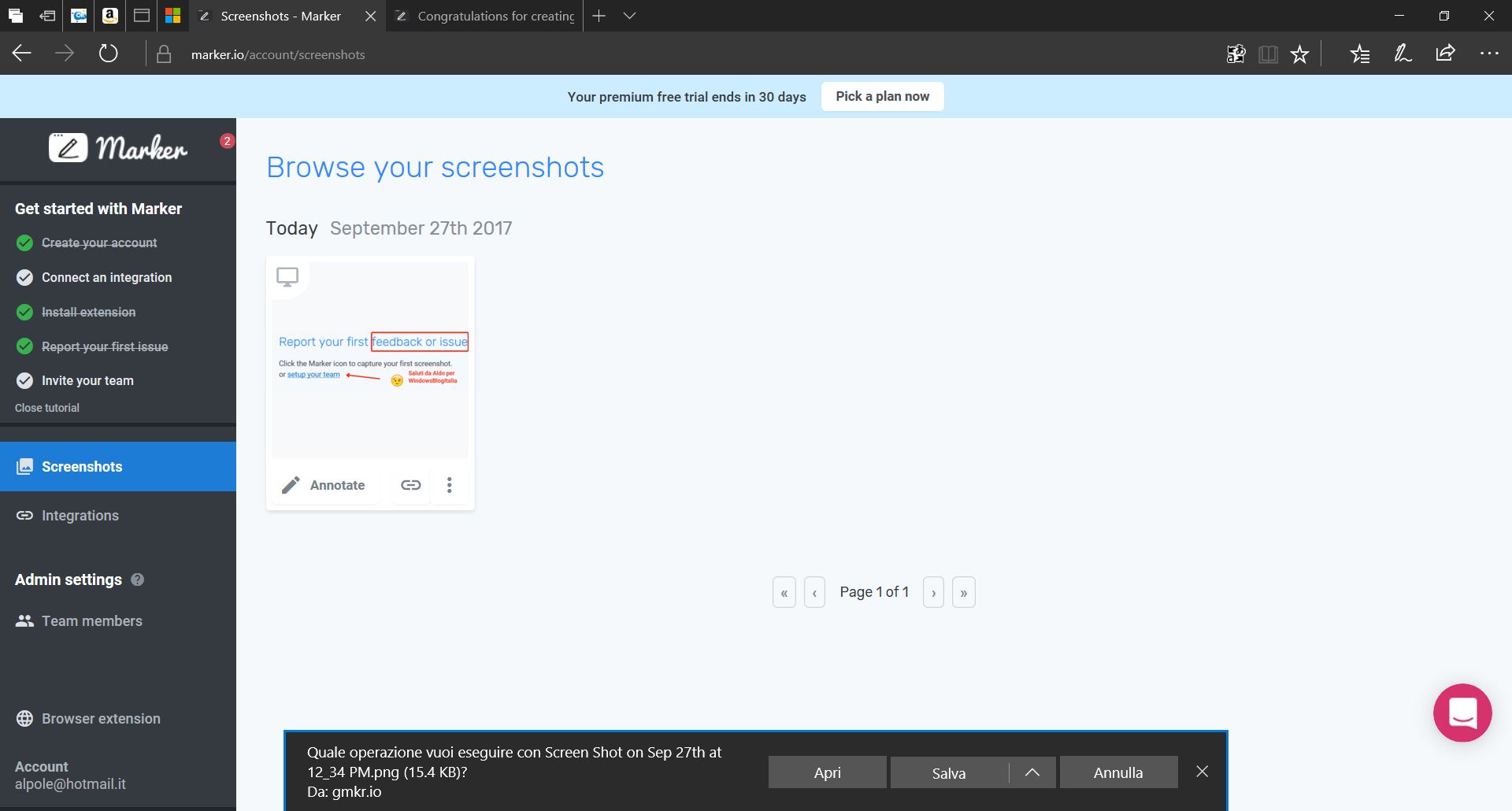The height and width of the screenshot is (811, 1512).
Task: Click Pick a plan now button
Action: point(882,96)
